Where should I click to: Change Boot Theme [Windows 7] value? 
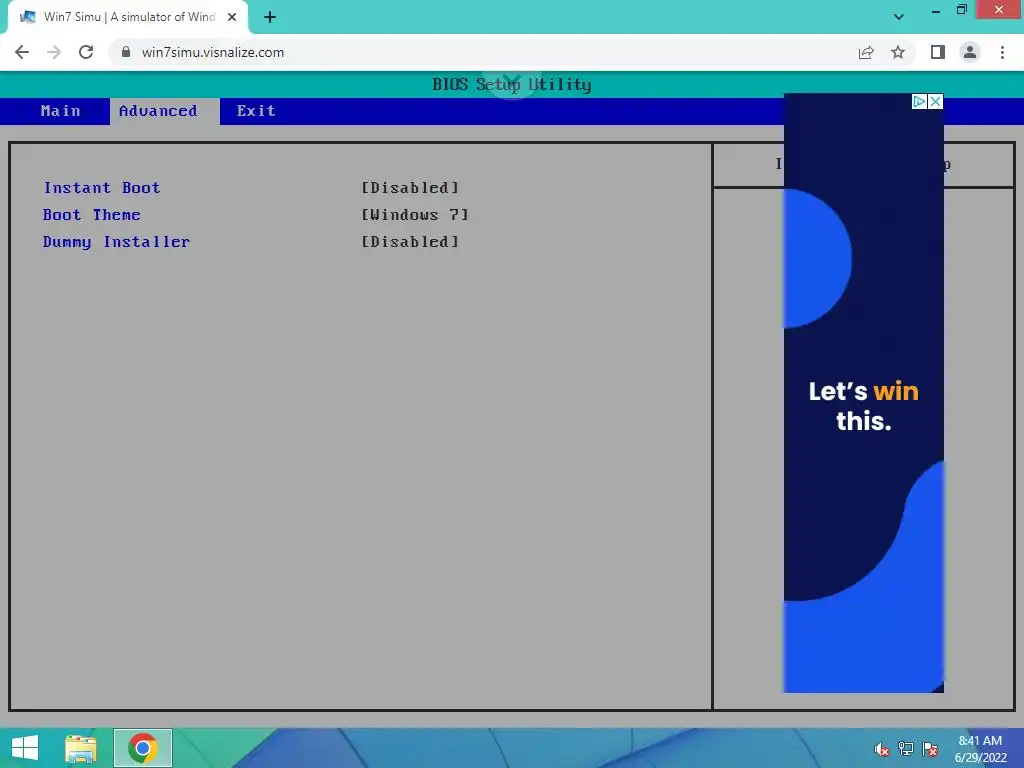coord(415,215)
